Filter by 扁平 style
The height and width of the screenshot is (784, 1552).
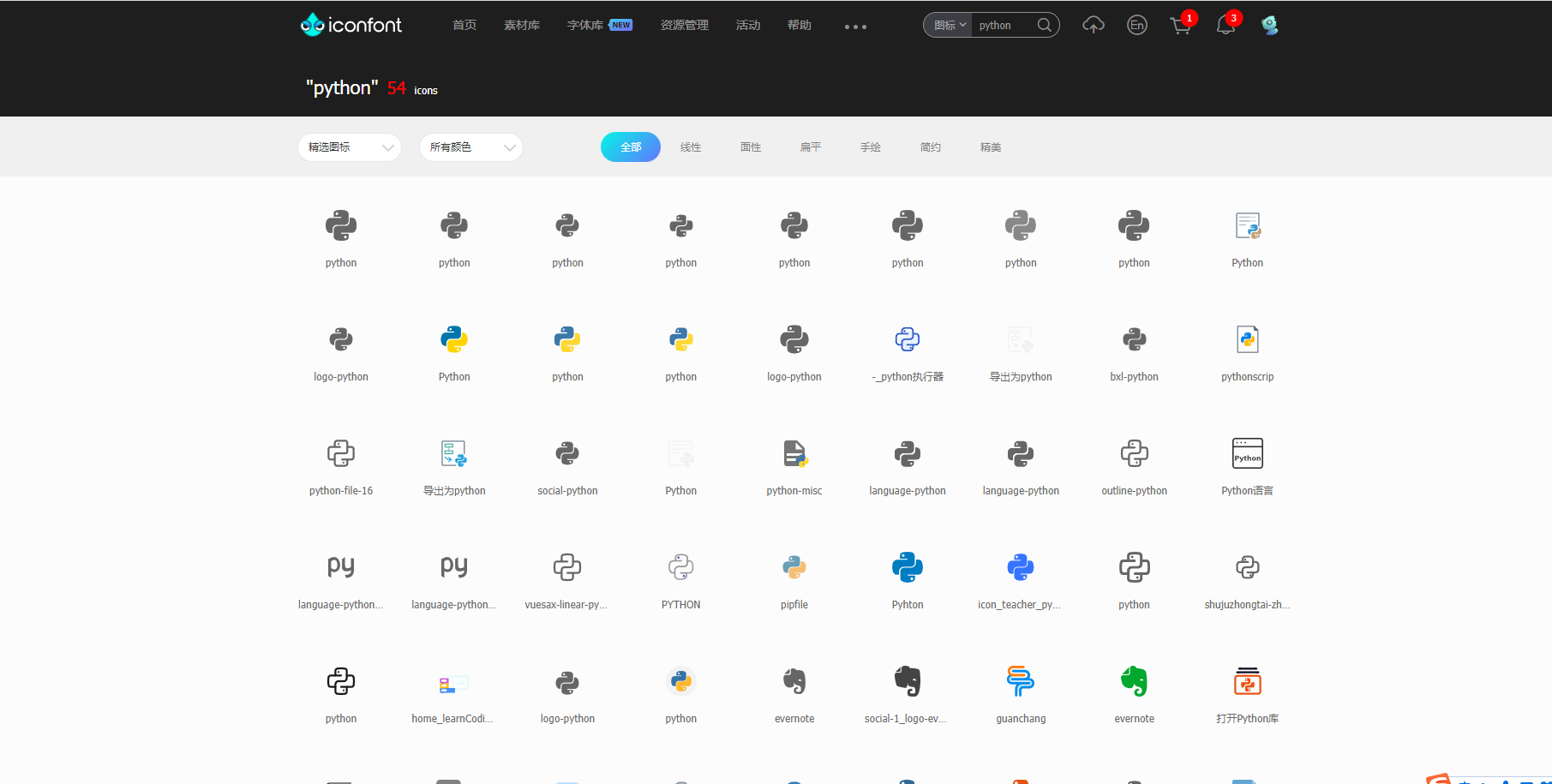pyautogui.click(x=811, y=147)
